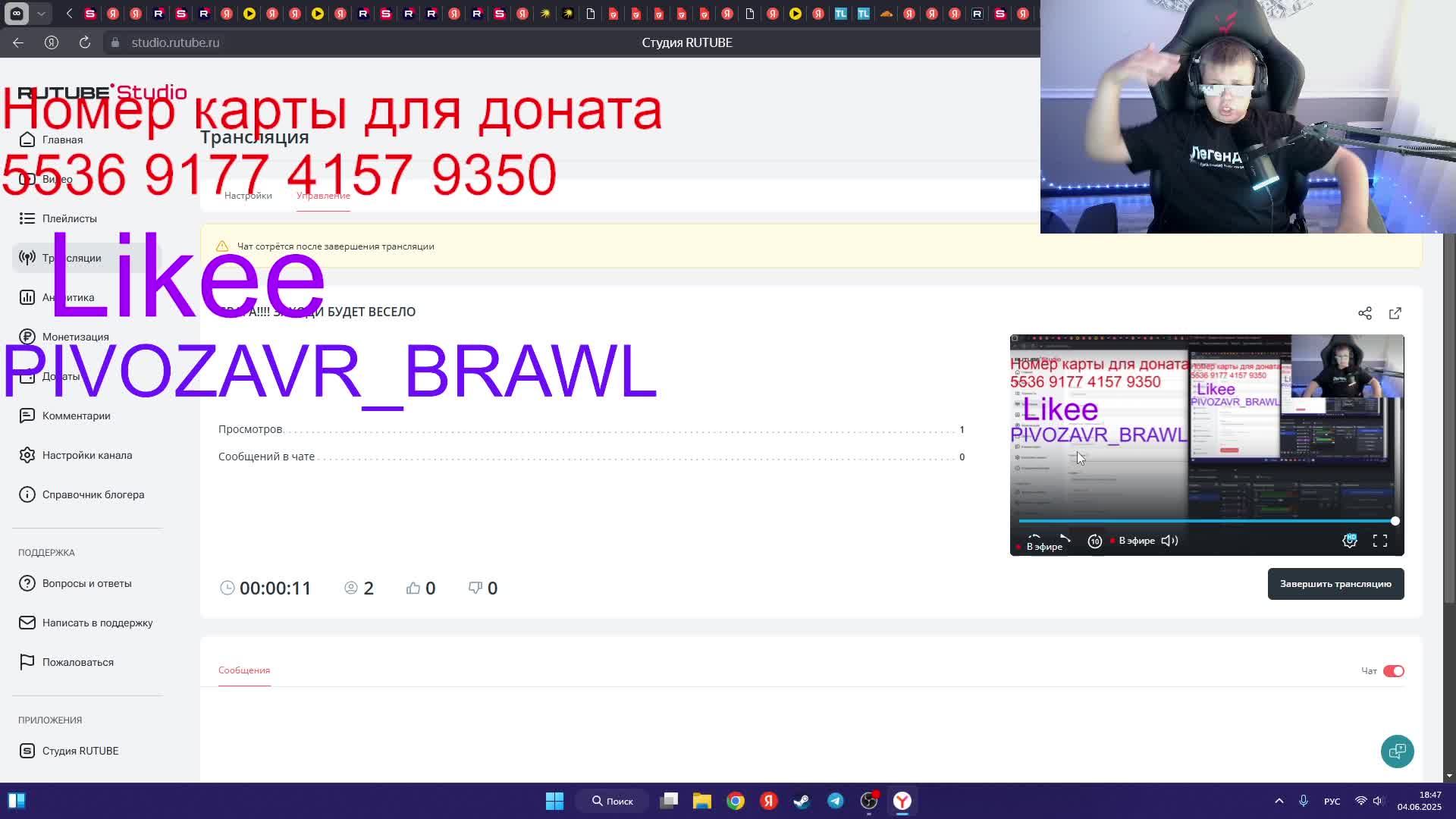Open the support chat bubble button
Screen dimensions: 1456x819
[1397, 752]
